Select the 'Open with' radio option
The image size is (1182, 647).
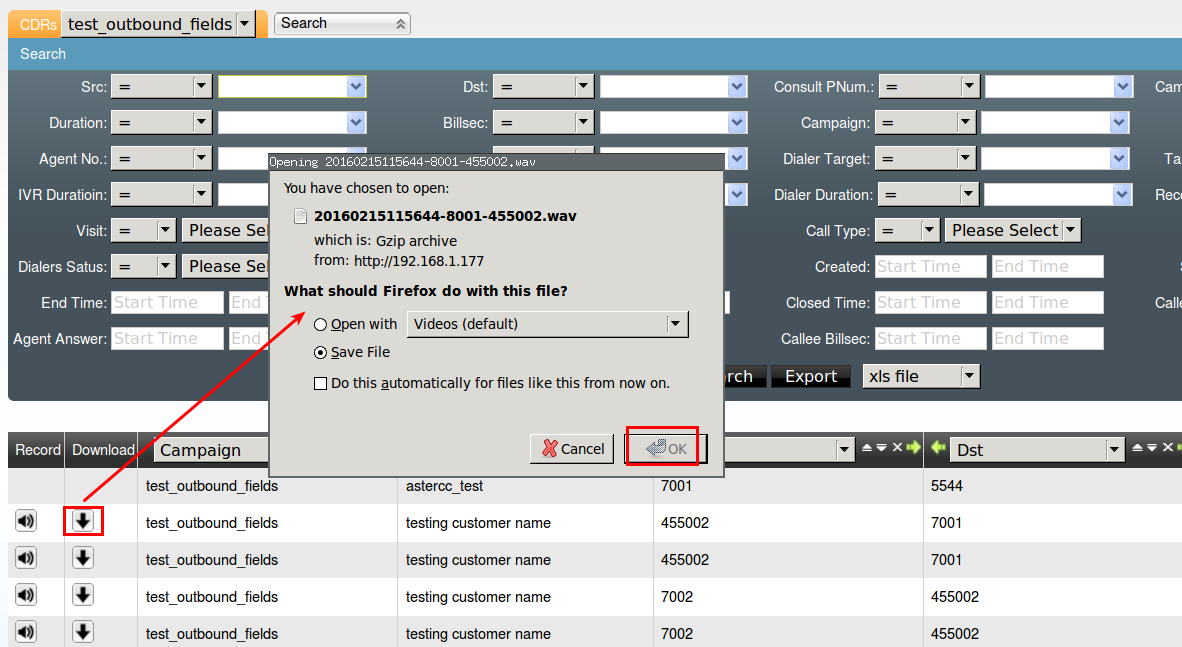pyautogui.click(x=321, y=324)
